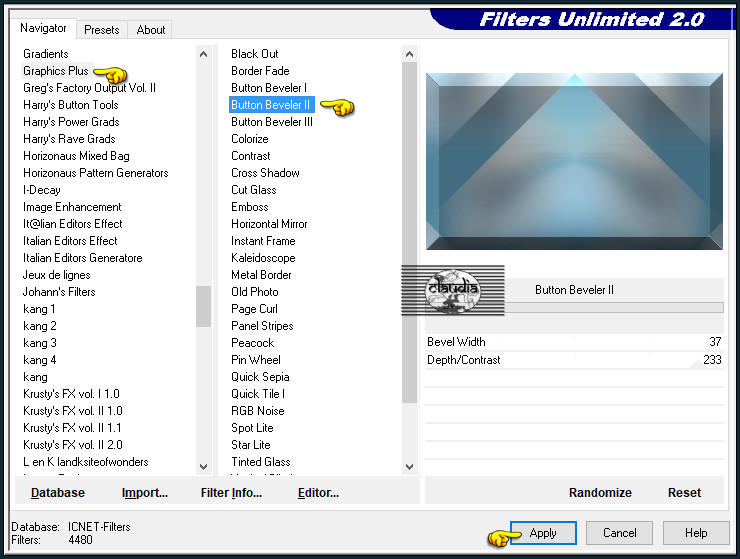Open the Database button
Viewport: 740px width, 559px height.
(58, 493)
